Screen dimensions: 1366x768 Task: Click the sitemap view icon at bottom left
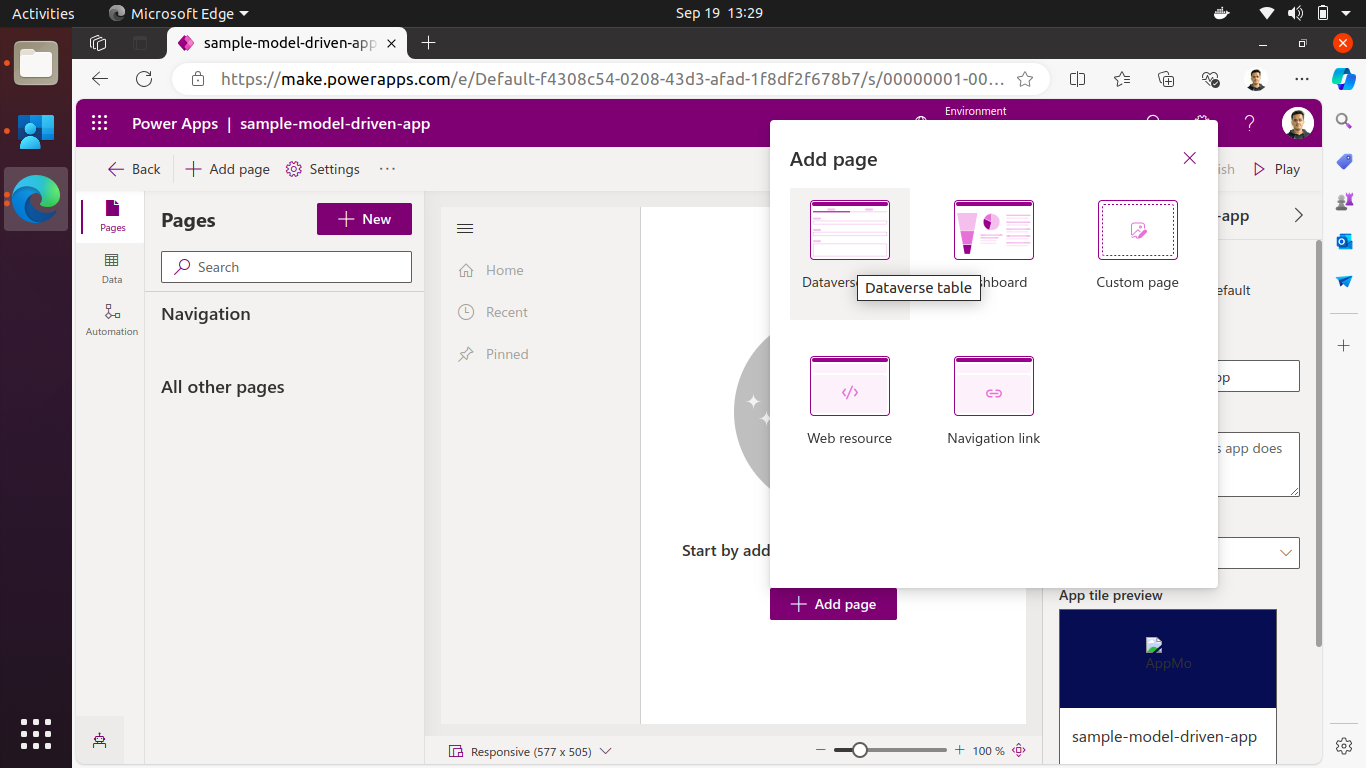[99, 741]
